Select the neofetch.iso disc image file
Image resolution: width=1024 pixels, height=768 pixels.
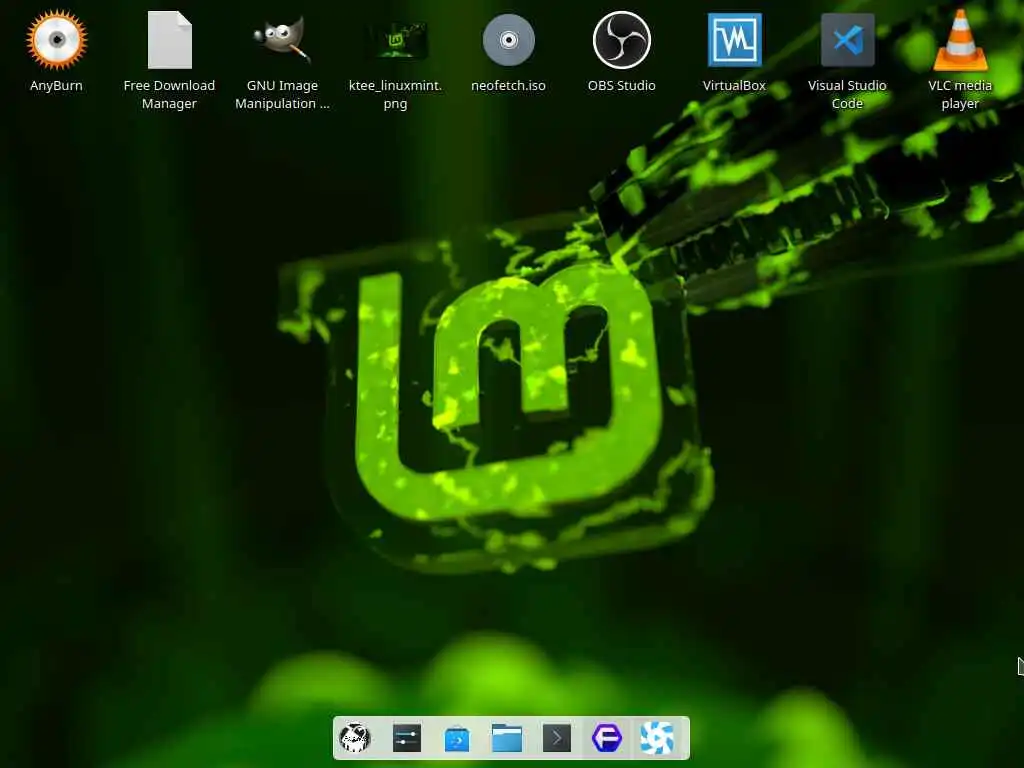pos(509,40)
